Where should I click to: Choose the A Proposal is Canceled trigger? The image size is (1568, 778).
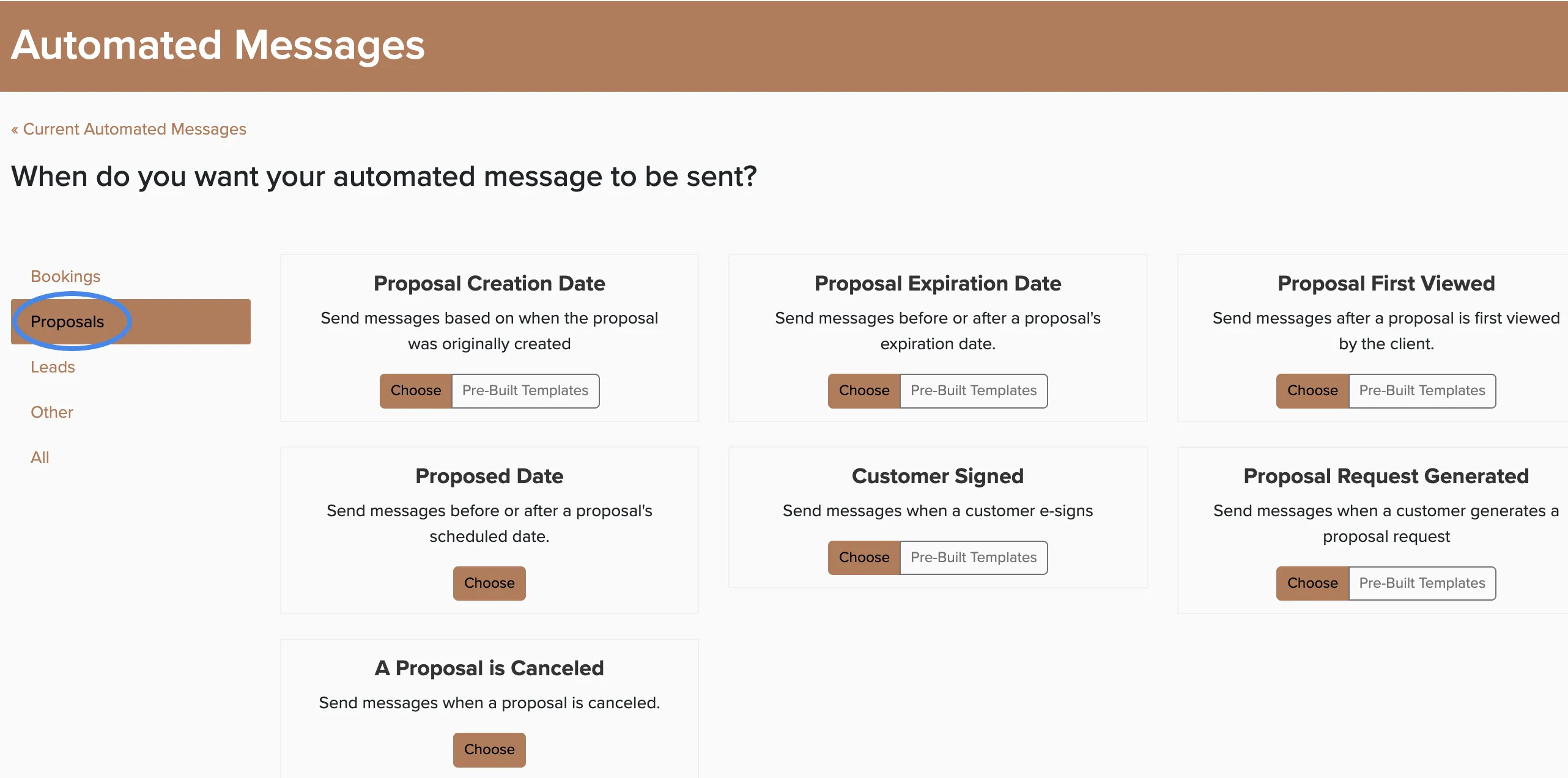pyautogui.click(x=489, y=750)
